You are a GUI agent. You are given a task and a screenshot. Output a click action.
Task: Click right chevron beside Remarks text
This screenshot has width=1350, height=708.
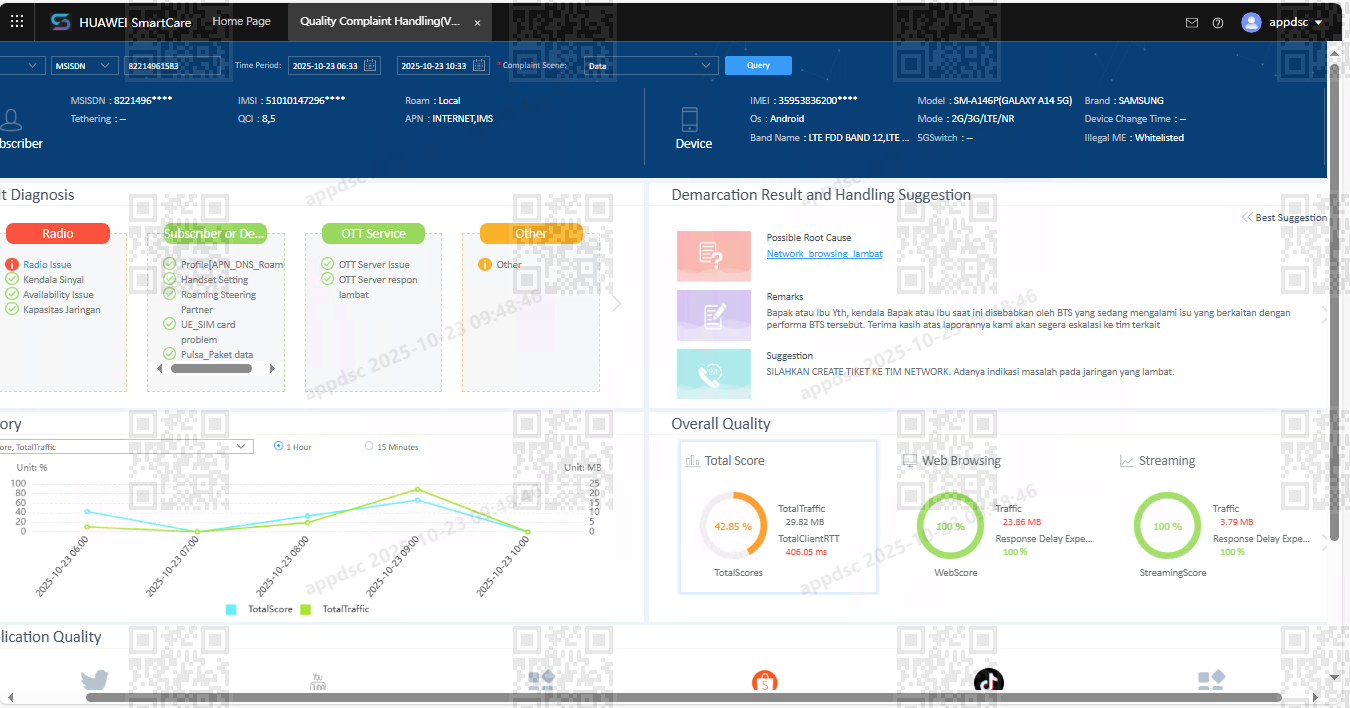1326,314
